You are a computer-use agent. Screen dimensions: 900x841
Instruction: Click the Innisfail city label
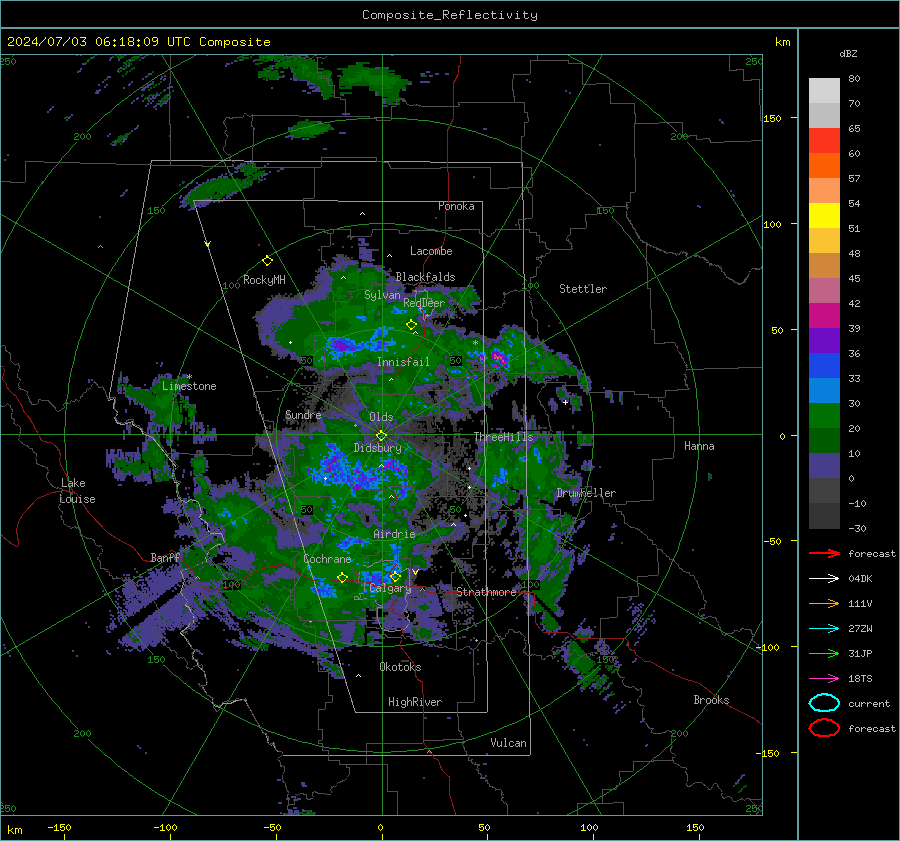pos(403,362)
